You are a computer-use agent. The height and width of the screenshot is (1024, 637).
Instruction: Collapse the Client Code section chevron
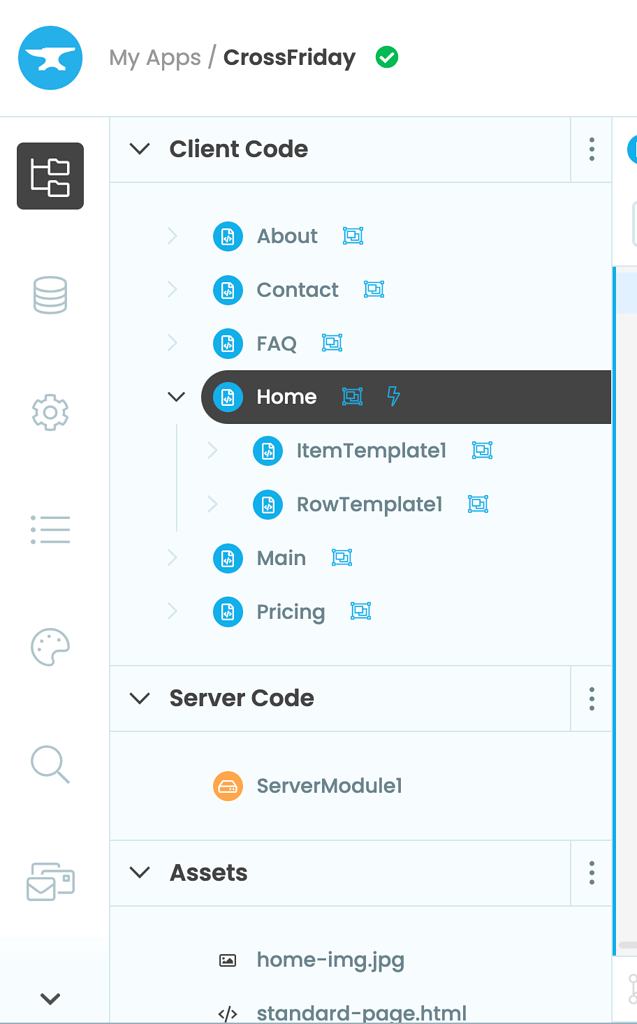click(x=139, y=148)
